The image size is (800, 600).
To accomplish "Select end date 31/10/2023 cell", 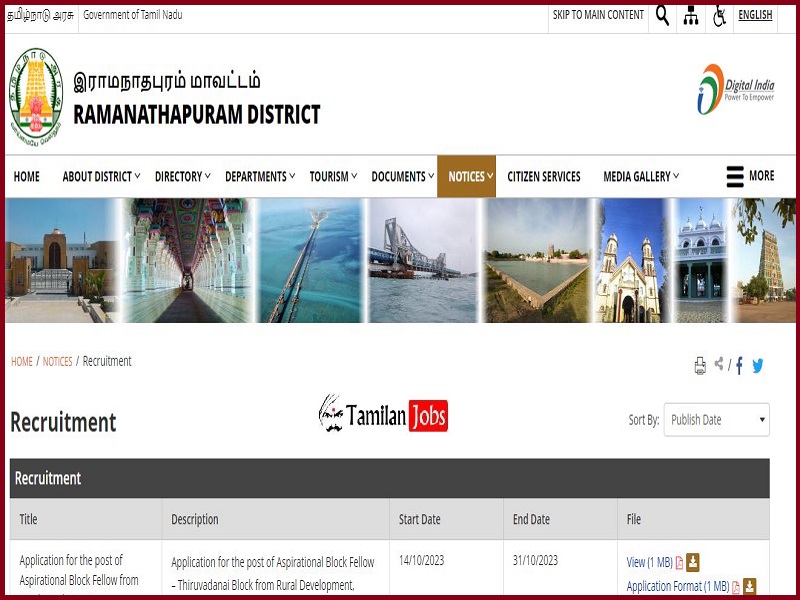I will pos(535,561).
